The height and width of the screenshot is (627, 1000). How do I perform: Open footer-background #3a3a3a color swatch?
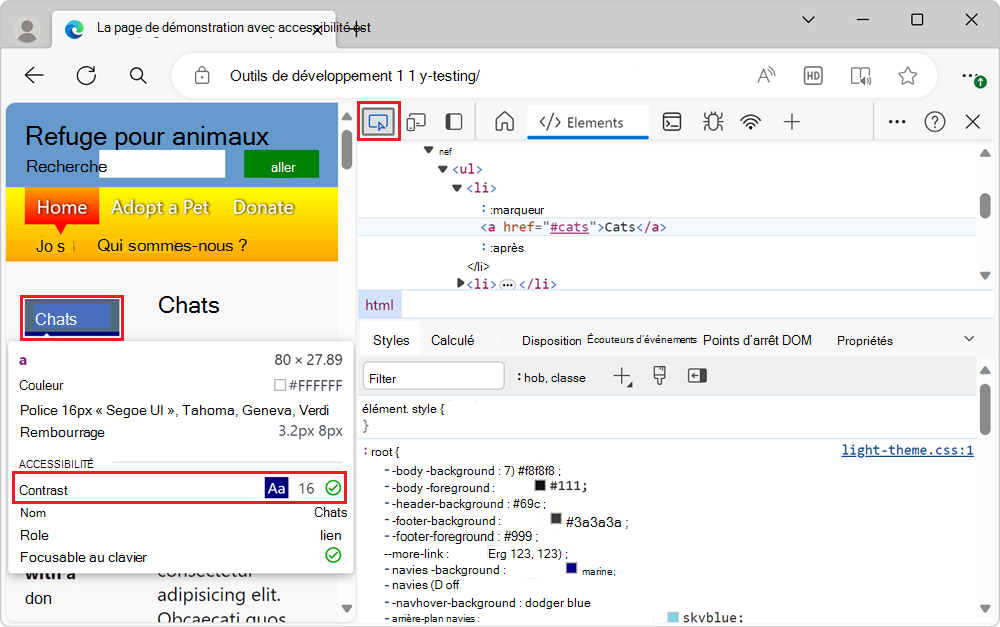coord(555,519)
